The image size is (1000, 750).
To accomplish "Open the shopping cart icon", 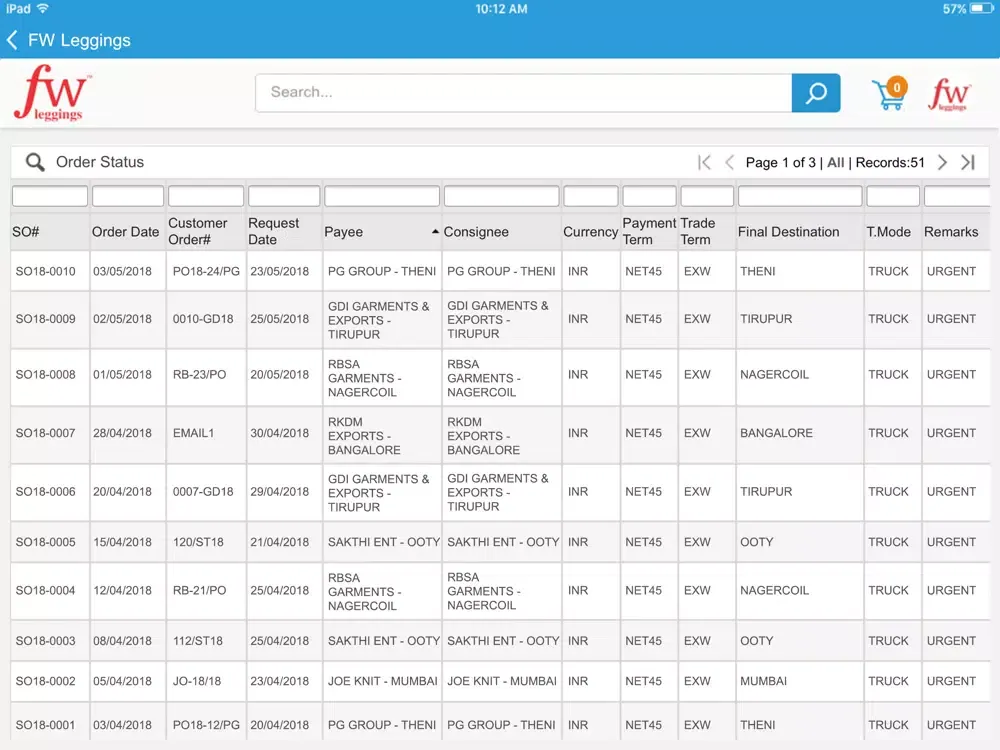I will click(889, 94).
